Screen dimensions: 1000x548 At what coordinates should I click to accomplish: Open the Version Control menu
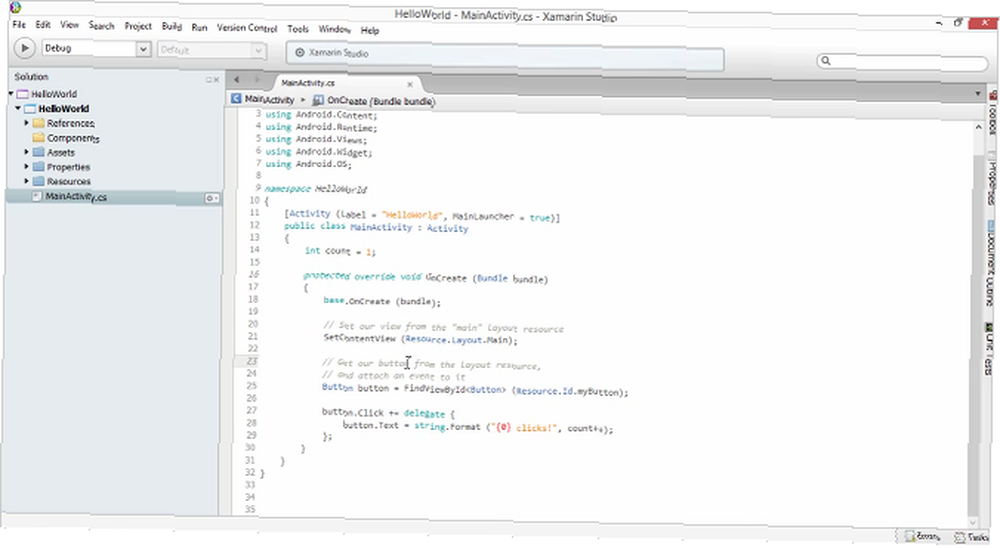pyautogui.click(x=247, y=28)
